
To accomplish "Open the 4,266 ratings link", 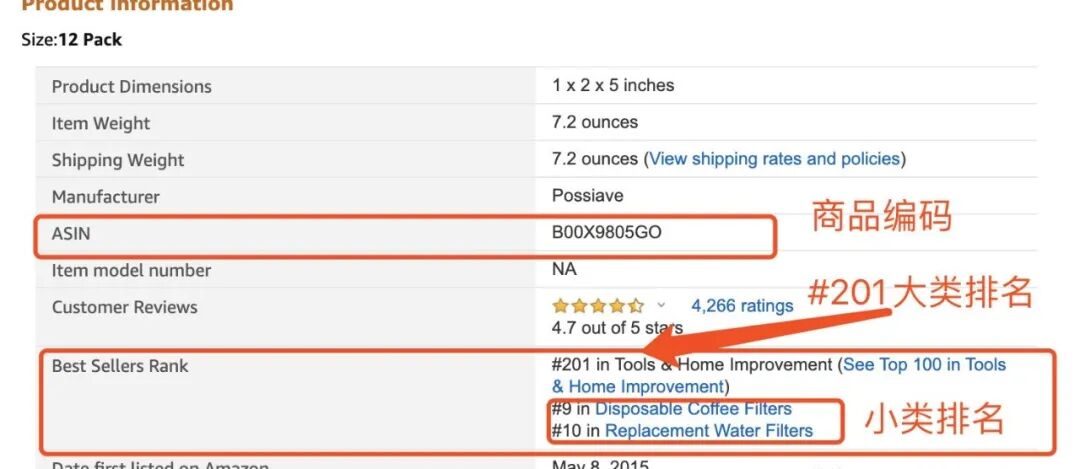I will (x=741, y=306).
